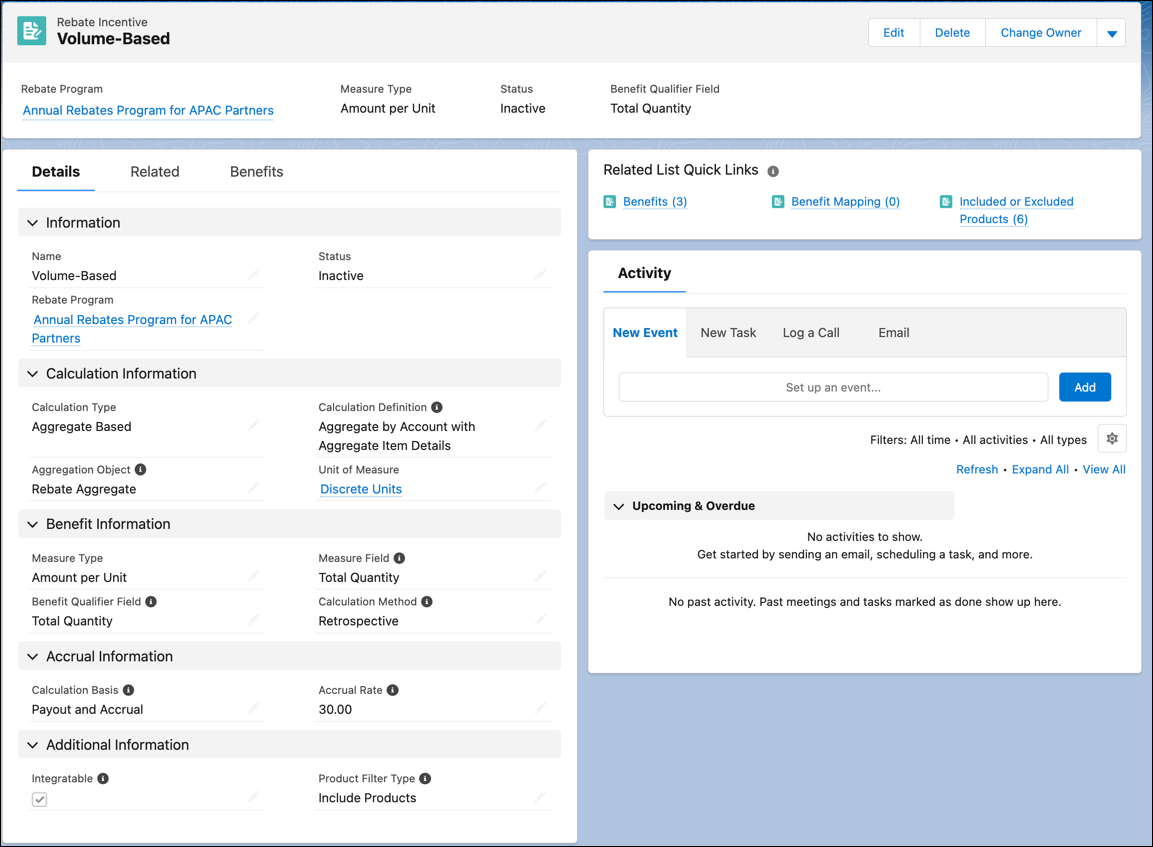
Task: Click the 'Aggregate Based' value
Action: [x=82, y=426]
